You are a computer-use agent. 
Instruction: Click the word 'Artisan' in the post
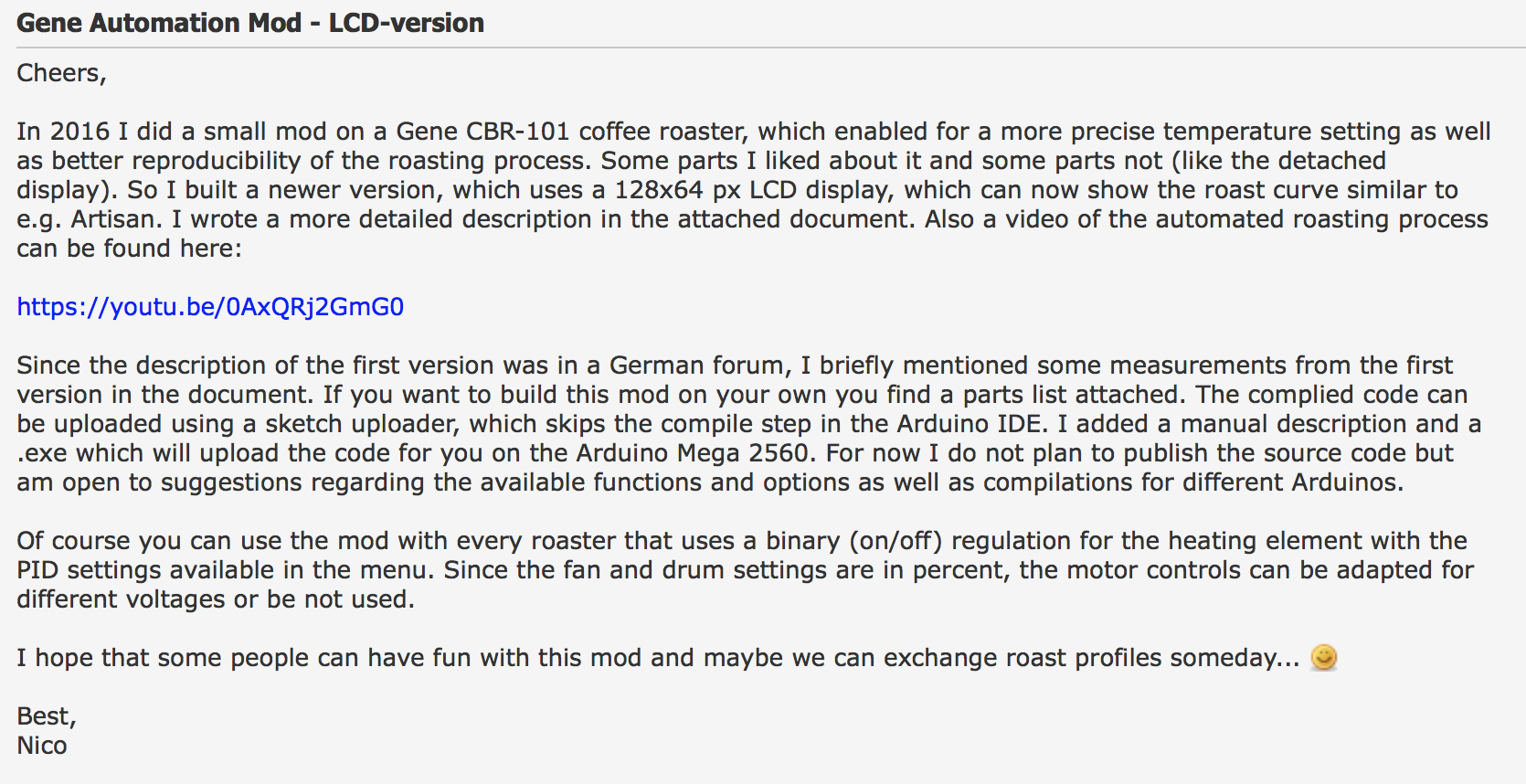pos(114,219)
